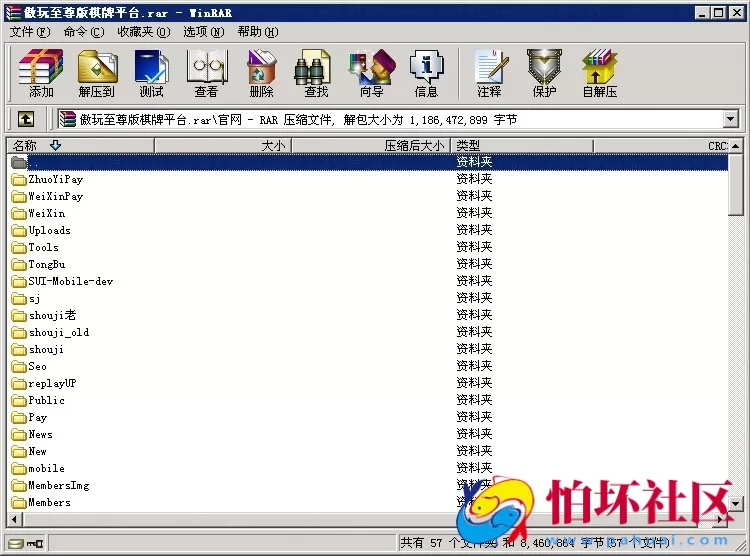Click the SFX (自解压) toolbar icon
Viewport: 750px width, 556px height.
pos(600,73)
